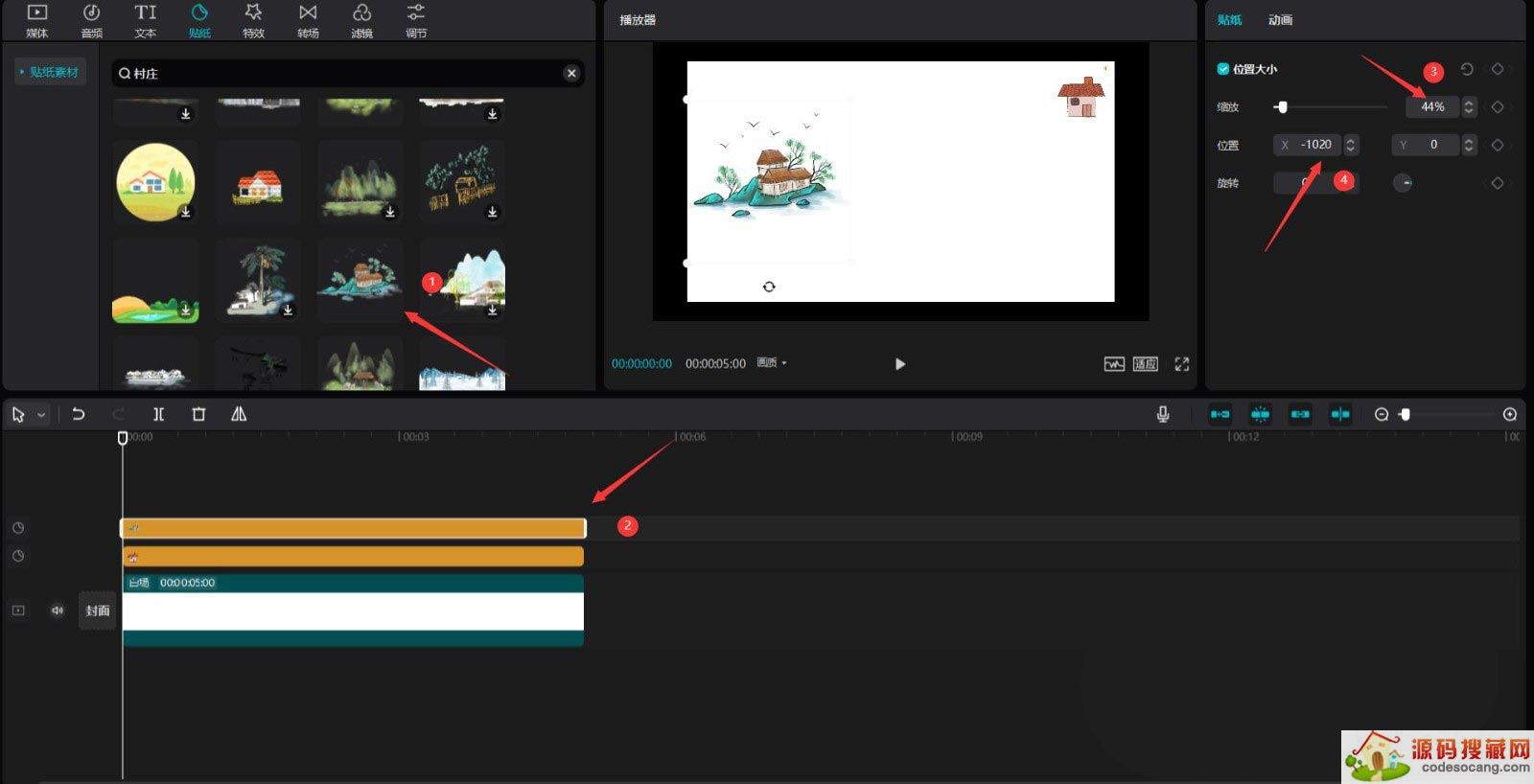Click the 缩放 scale slider handle
This screenshot has height=784, width=1534.
click(1283, 107)
